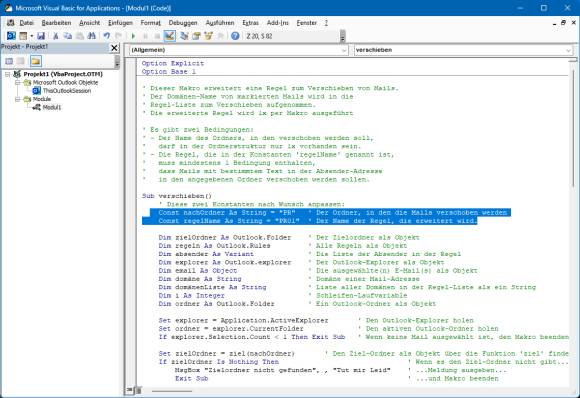Collapse the Projekt1 (VbaProject.OTM) node

coord(7,74)
